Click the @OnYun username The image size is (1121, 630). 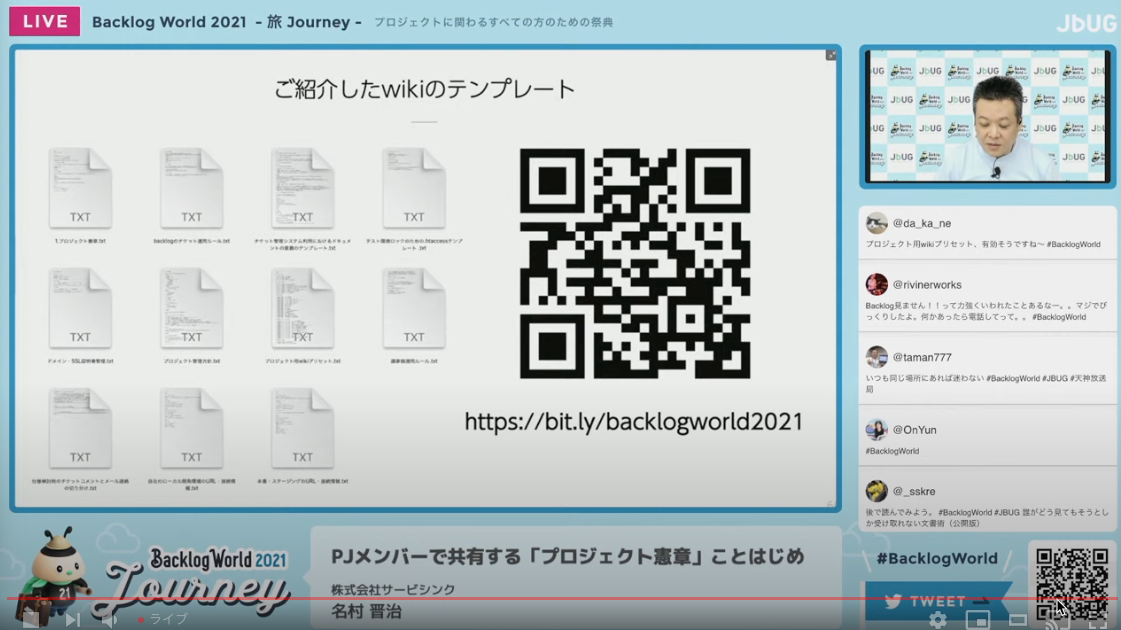pyautogui.click(x=914, y=430)
